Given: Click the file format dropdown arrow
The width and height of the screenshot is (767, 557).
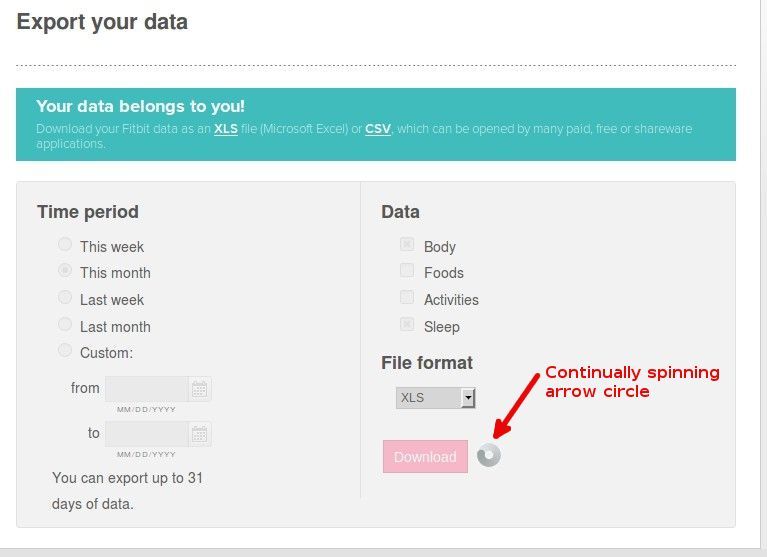Looking at the screenshot, I should point(468,398).
